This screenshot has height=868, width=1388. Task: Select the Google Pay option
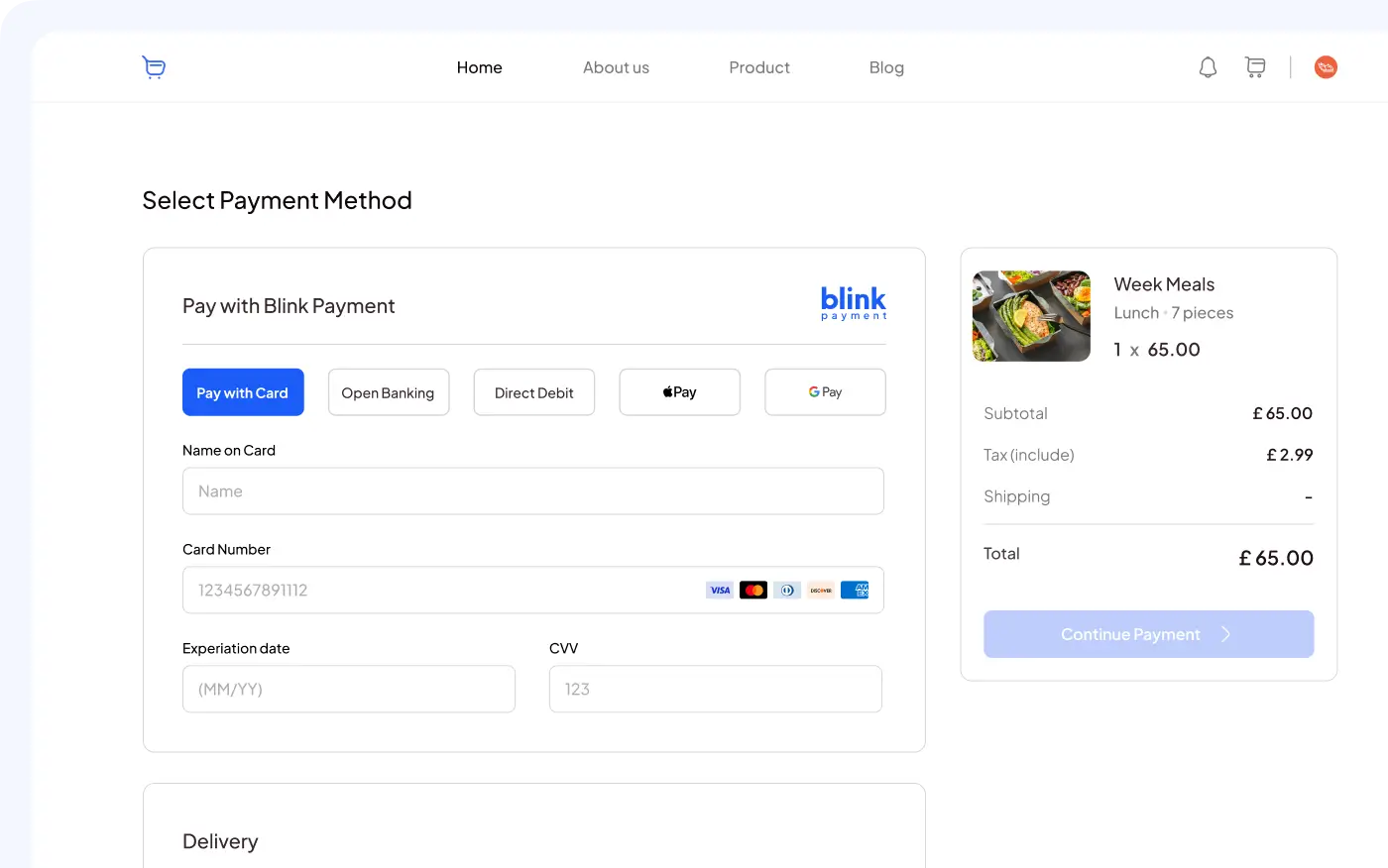(x=825, y=392)
